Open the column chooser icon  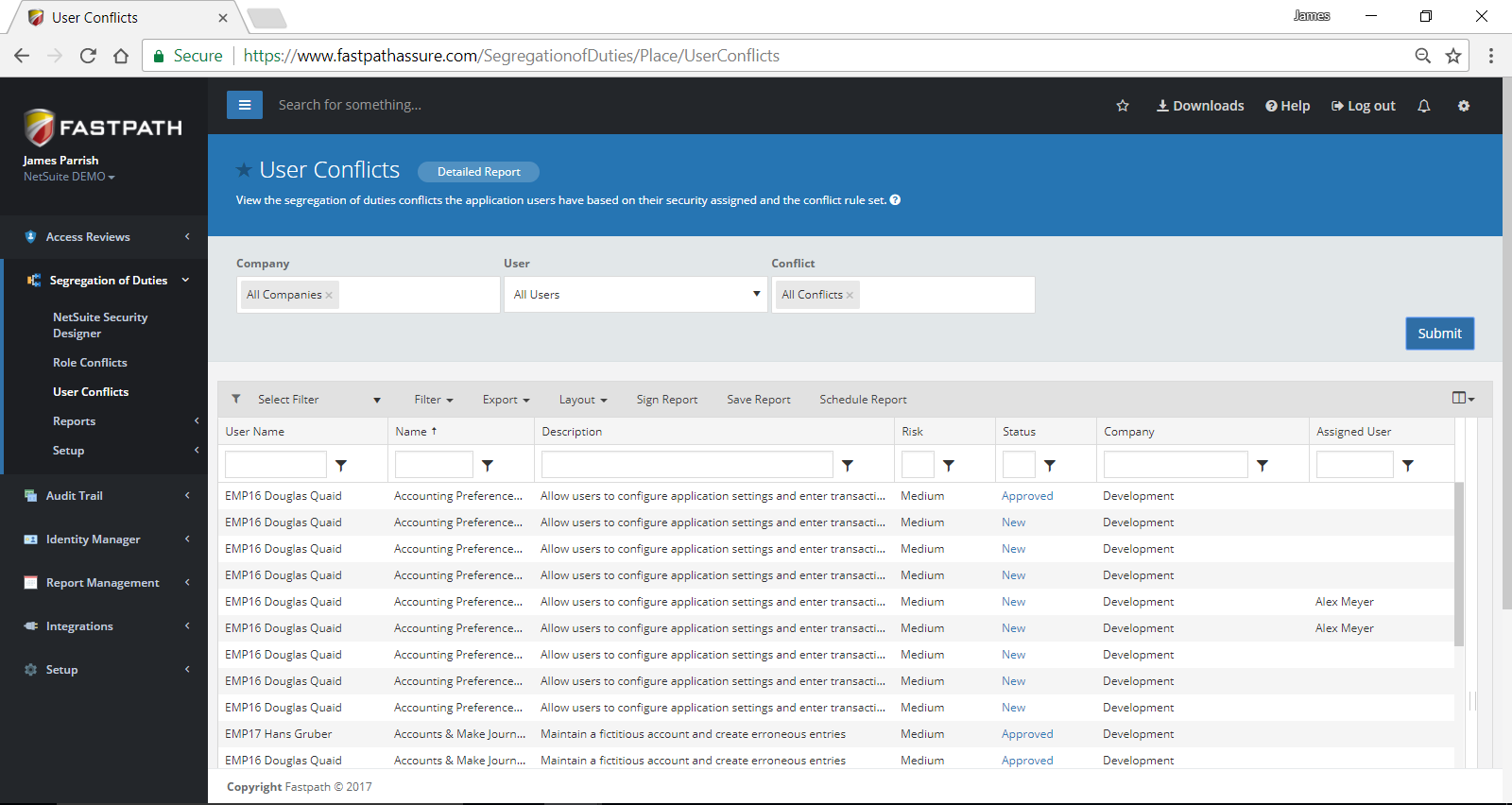click(x=1462, y=398)
